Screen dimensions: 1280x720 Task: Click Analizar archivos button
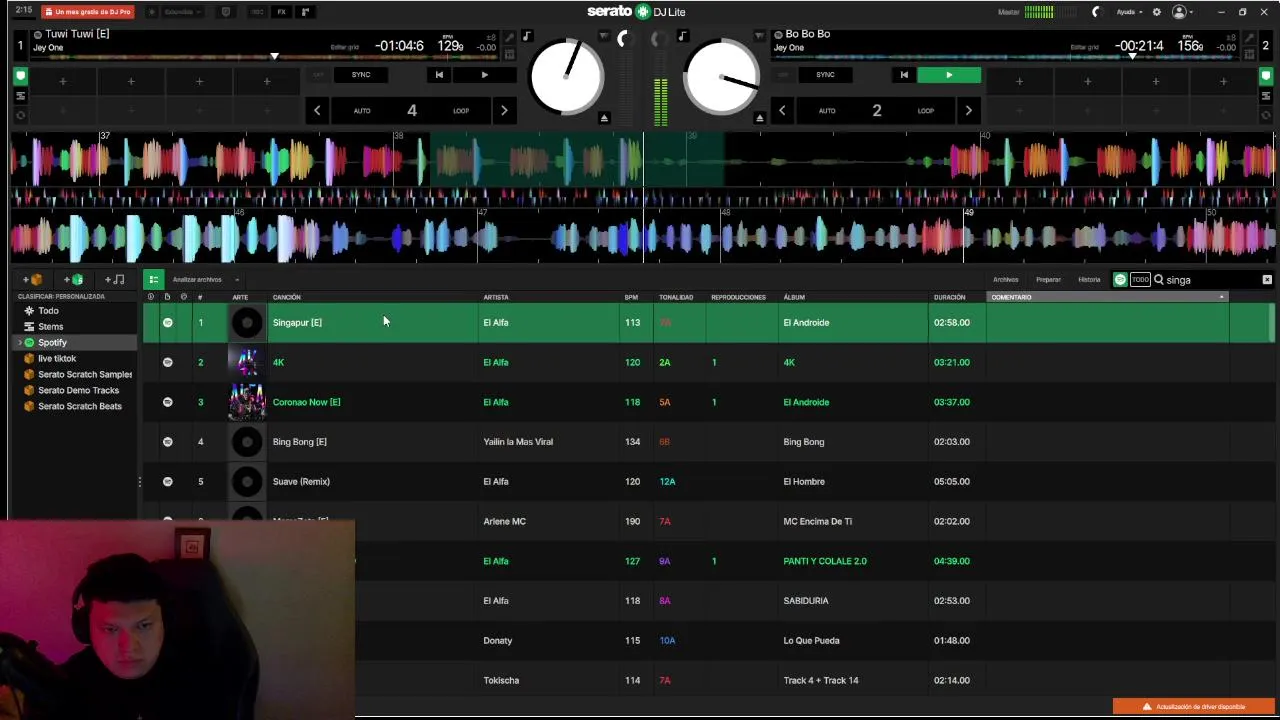[197, 280]
